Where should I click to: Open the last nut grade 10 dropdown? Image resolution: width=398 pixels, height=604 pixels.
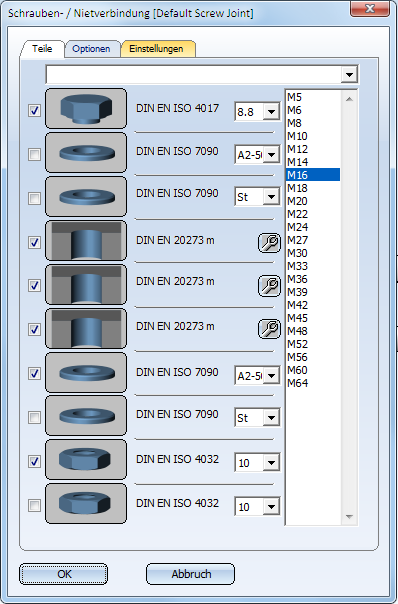click(271, 507)
